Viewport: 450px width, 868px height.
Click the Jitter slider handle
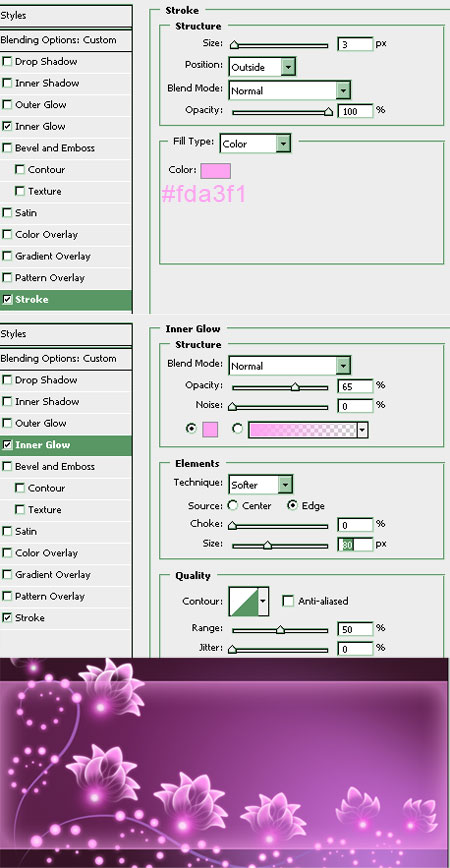coord(232,649)
